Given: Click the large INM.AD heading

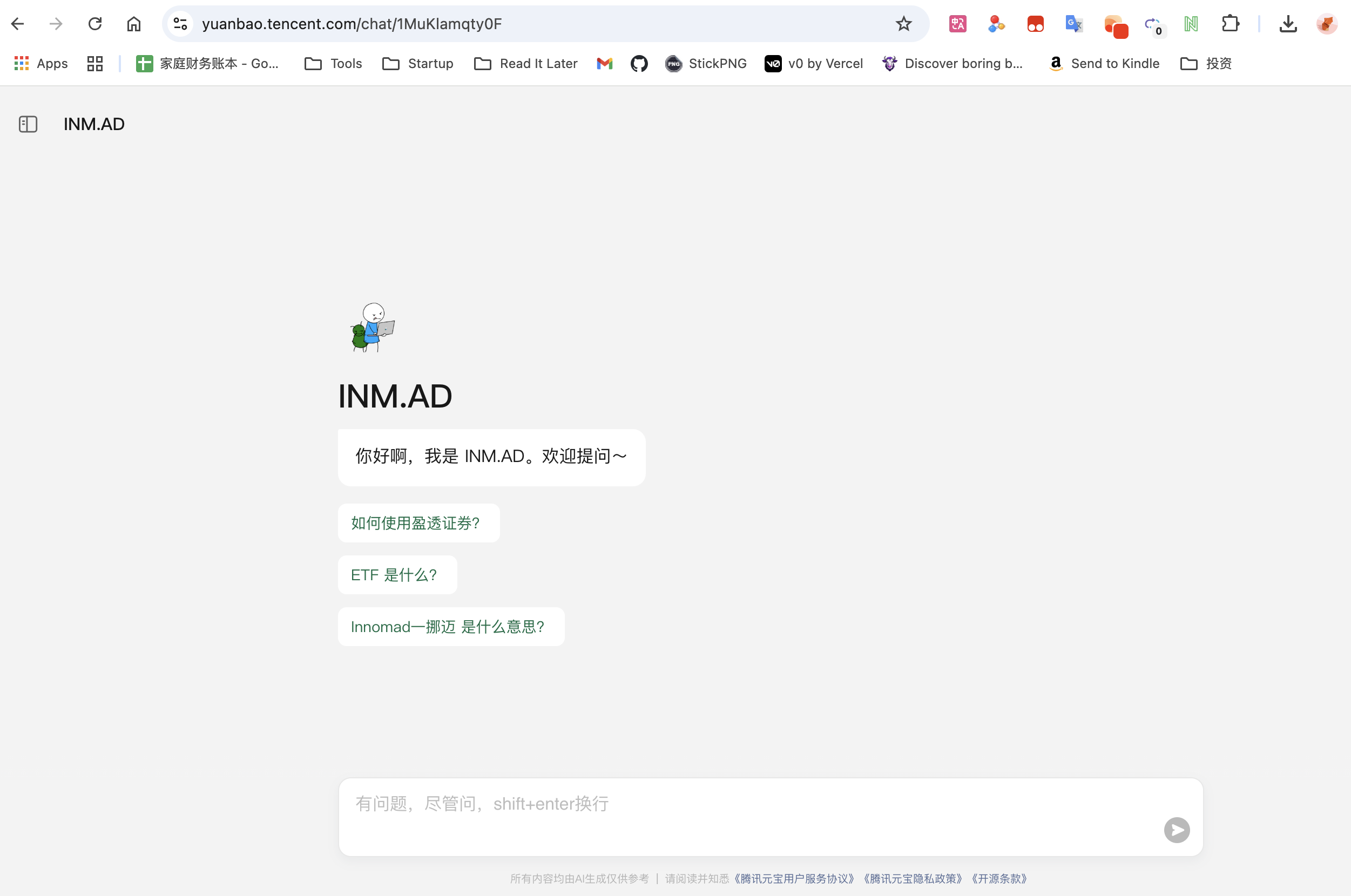Looking at the screenshot, I should [x=395, y=396].
